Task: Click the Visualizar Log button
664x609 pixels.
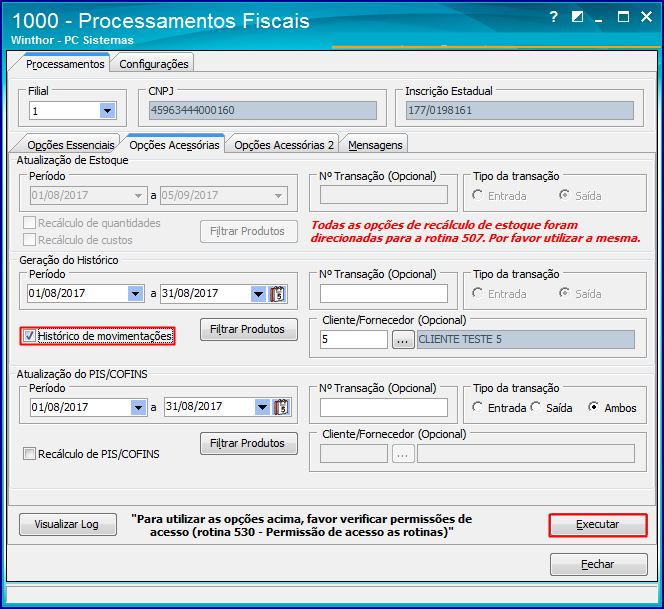Action: point(68,524)
